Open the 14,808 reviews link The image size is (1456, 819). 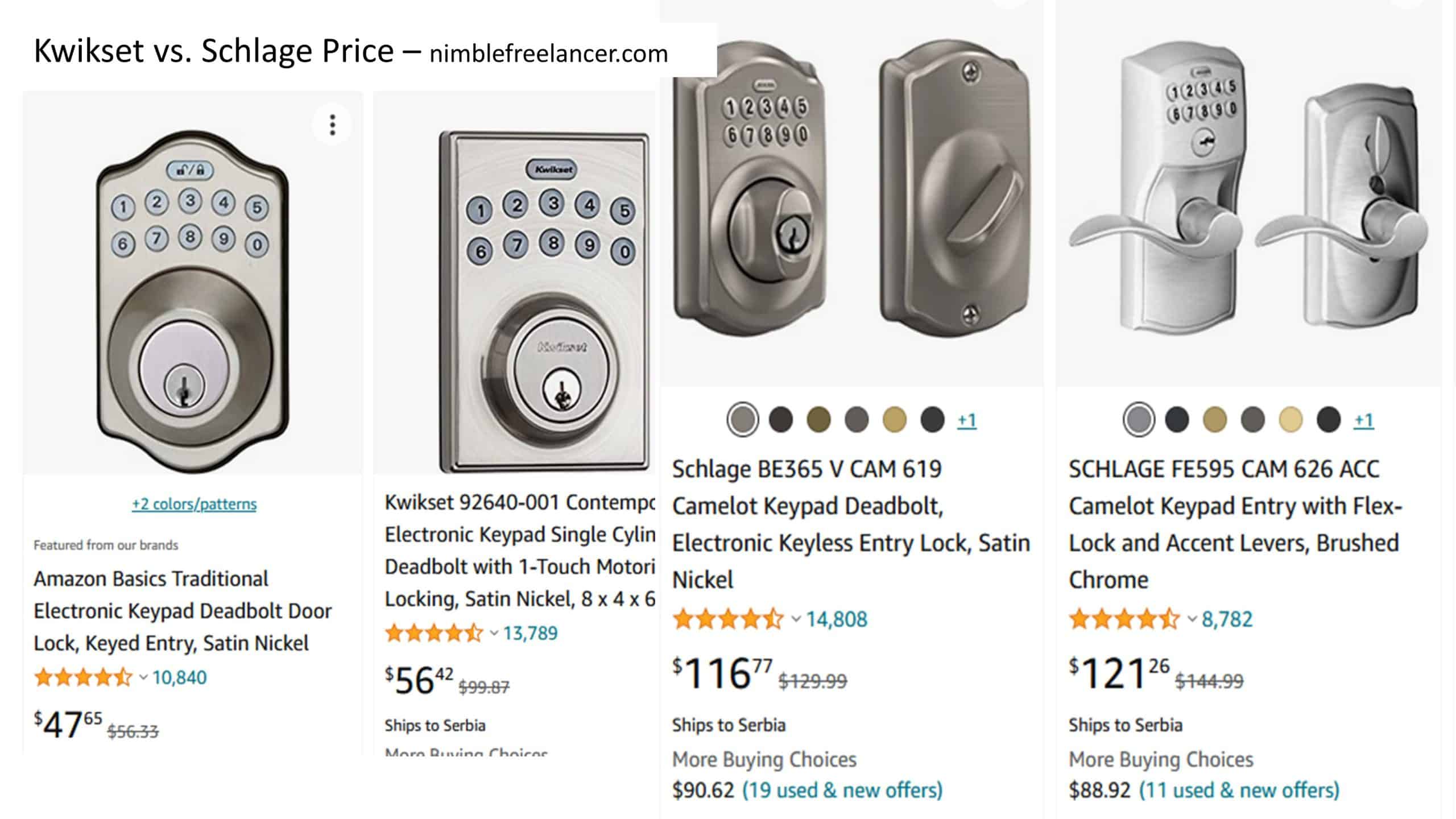tap(837, 619)
